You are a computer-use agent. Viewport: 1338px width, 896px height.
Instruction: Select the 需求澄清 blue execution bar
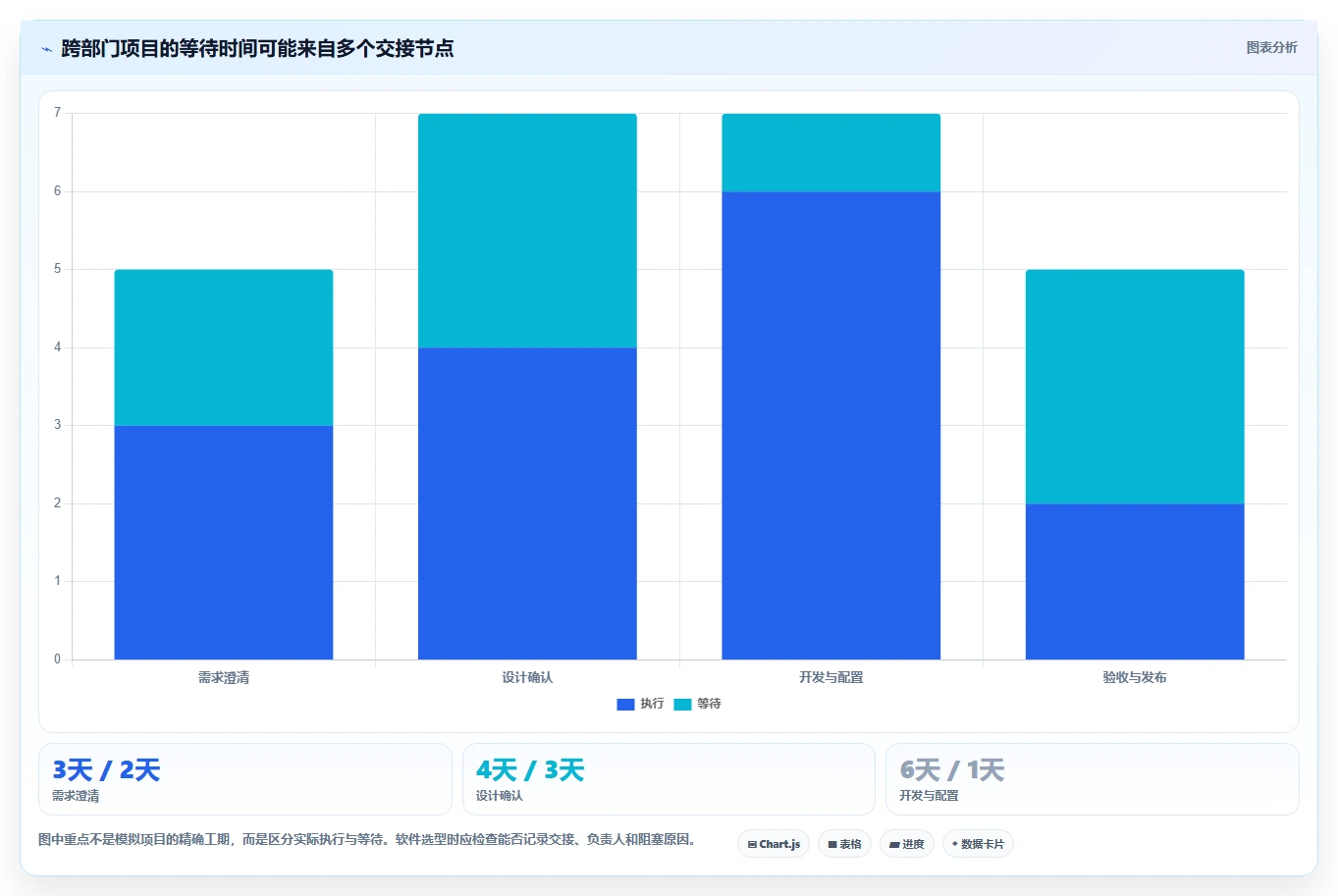(x=224, y=543)
